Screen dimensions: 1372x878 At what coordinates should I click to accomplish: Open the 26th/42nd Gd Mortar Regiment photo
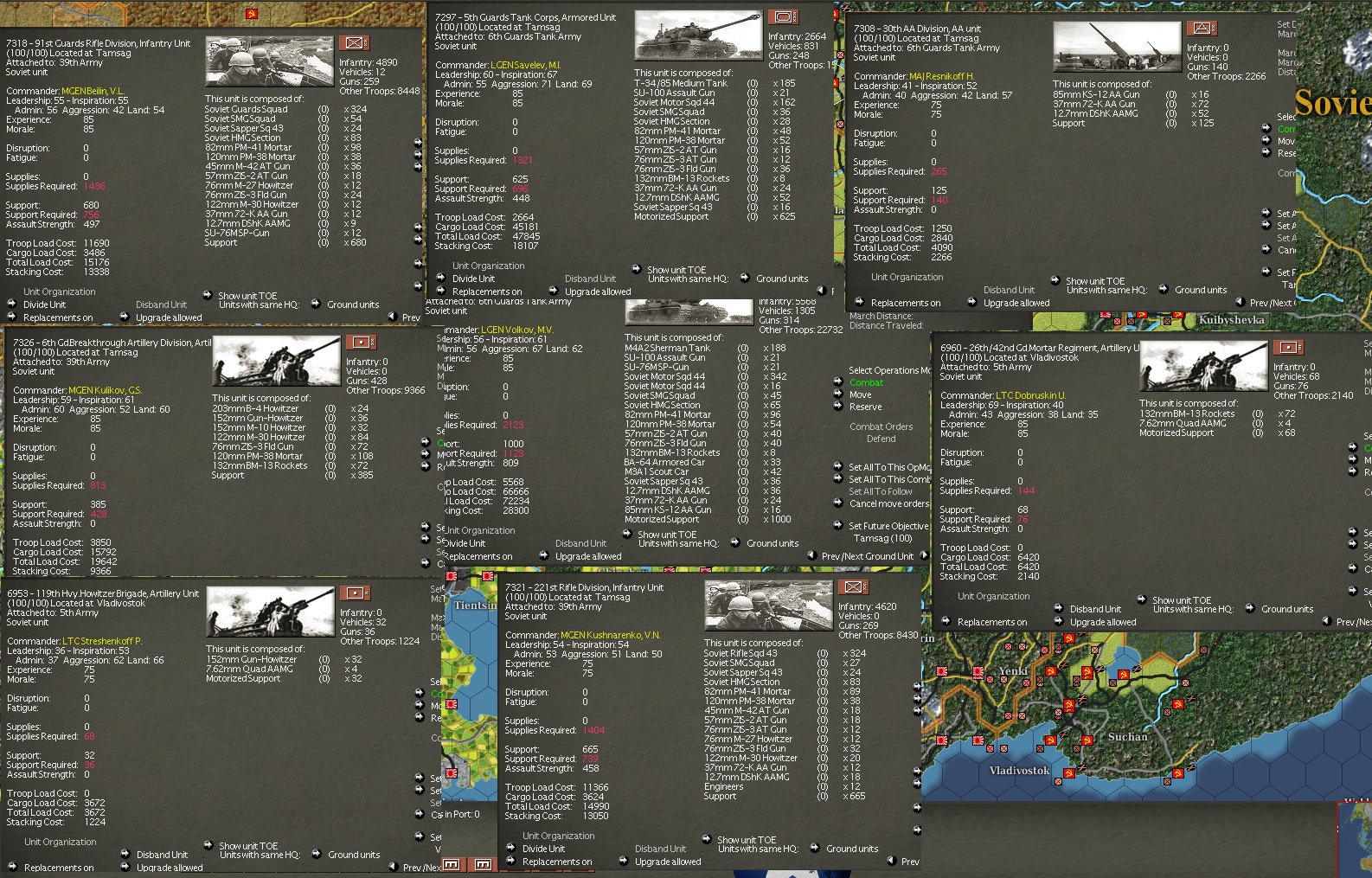tap(1203, 366)
